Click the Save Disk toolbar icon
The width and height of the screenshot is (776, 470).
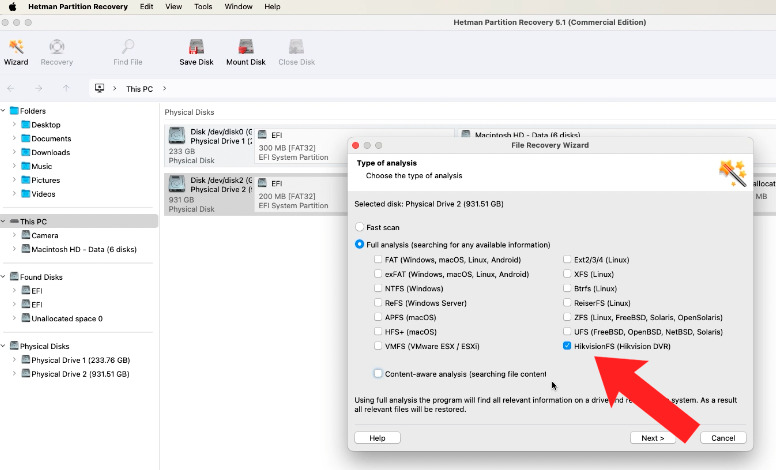[196, 53]
